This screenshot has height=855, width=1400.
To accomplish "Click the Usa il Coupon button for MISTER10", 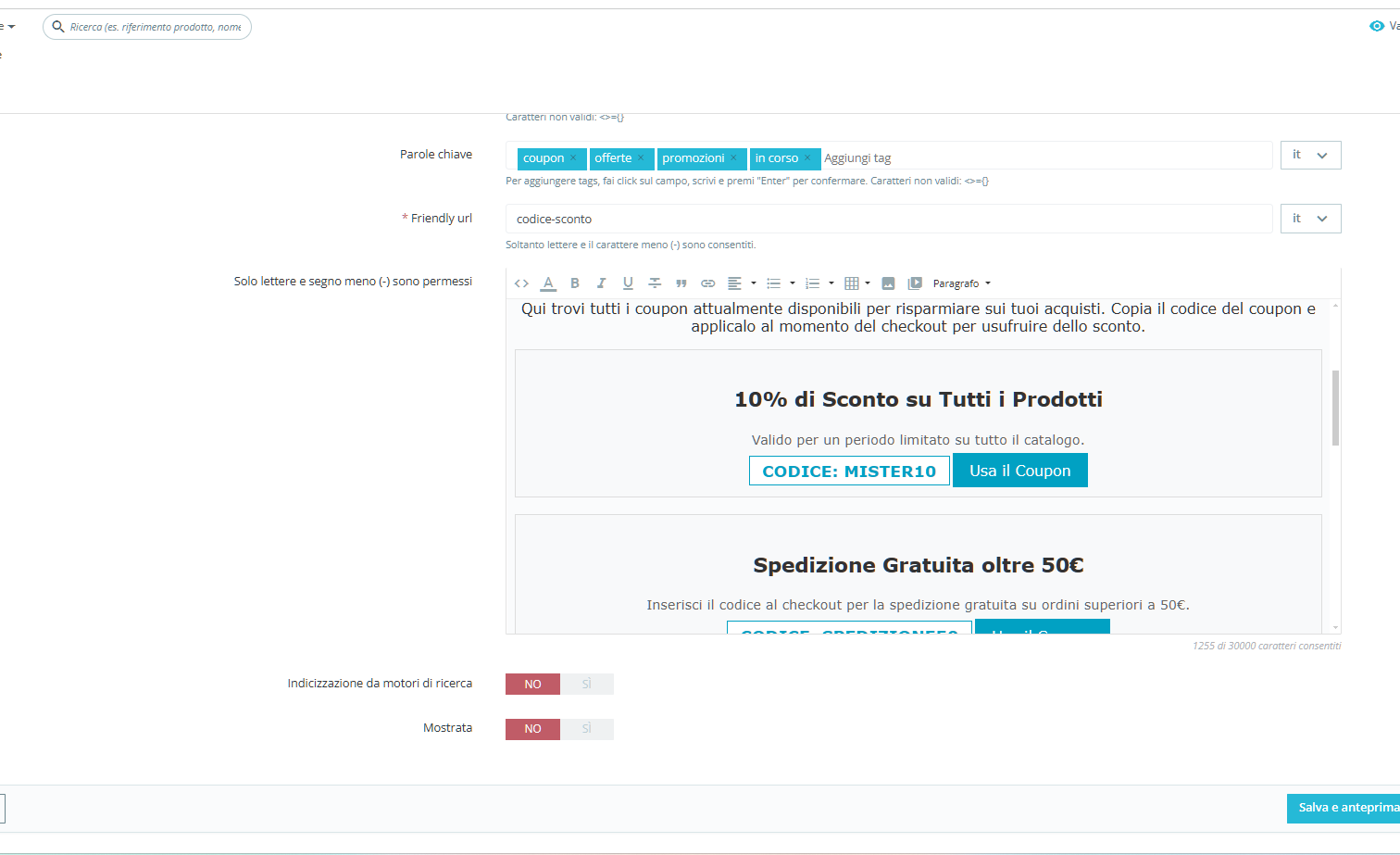I will tap(1019, 471).
